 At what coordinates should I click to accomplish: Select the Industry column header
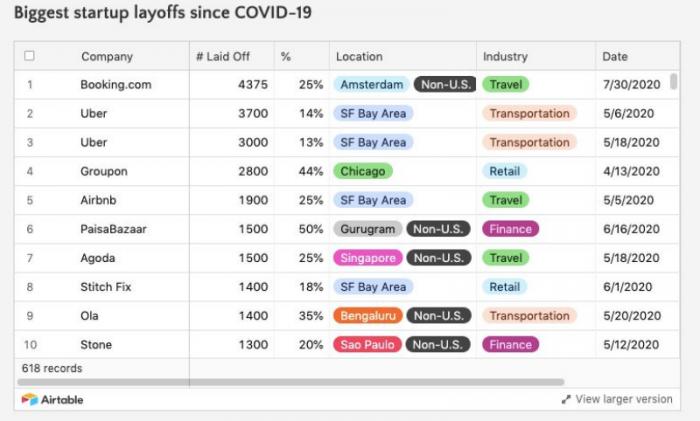(505, 57)
